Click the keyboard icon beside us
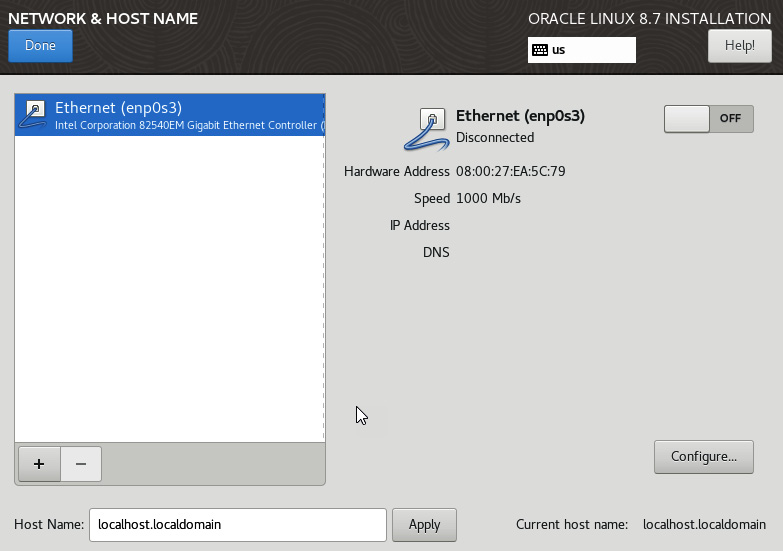Viewport: 783px width, 551px height. pyautogui.click(x=540, y=50)
